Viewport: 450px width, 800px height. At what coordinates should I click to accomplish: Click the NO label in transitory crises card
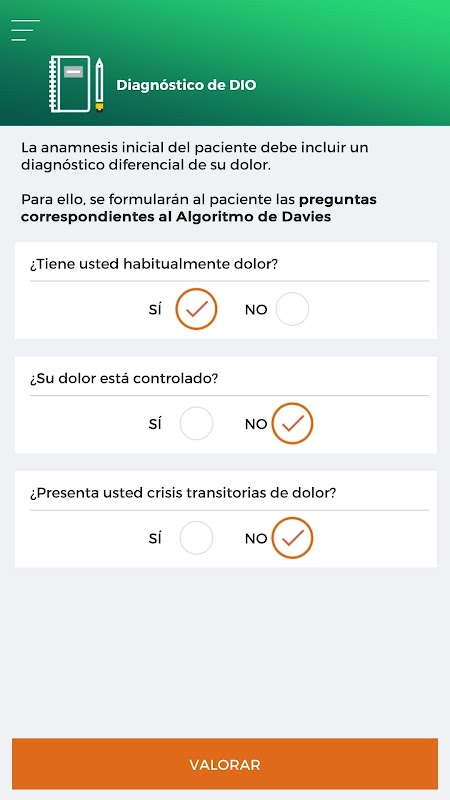click(256, 538)
